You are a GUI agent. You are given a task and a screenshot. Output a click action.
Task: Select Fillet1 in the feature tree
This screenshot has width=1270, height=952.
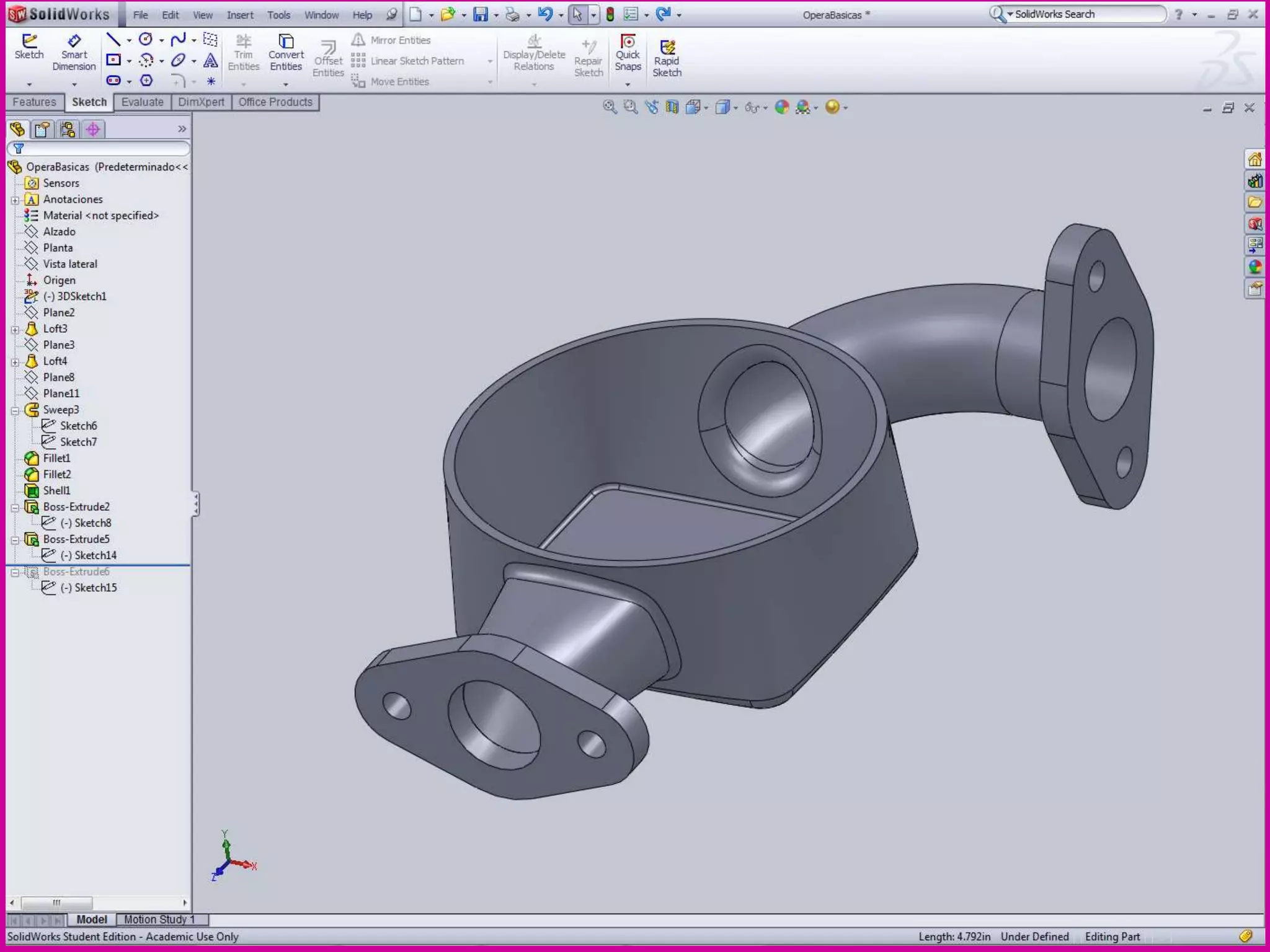pyautogui.click(x=56, y=458)
